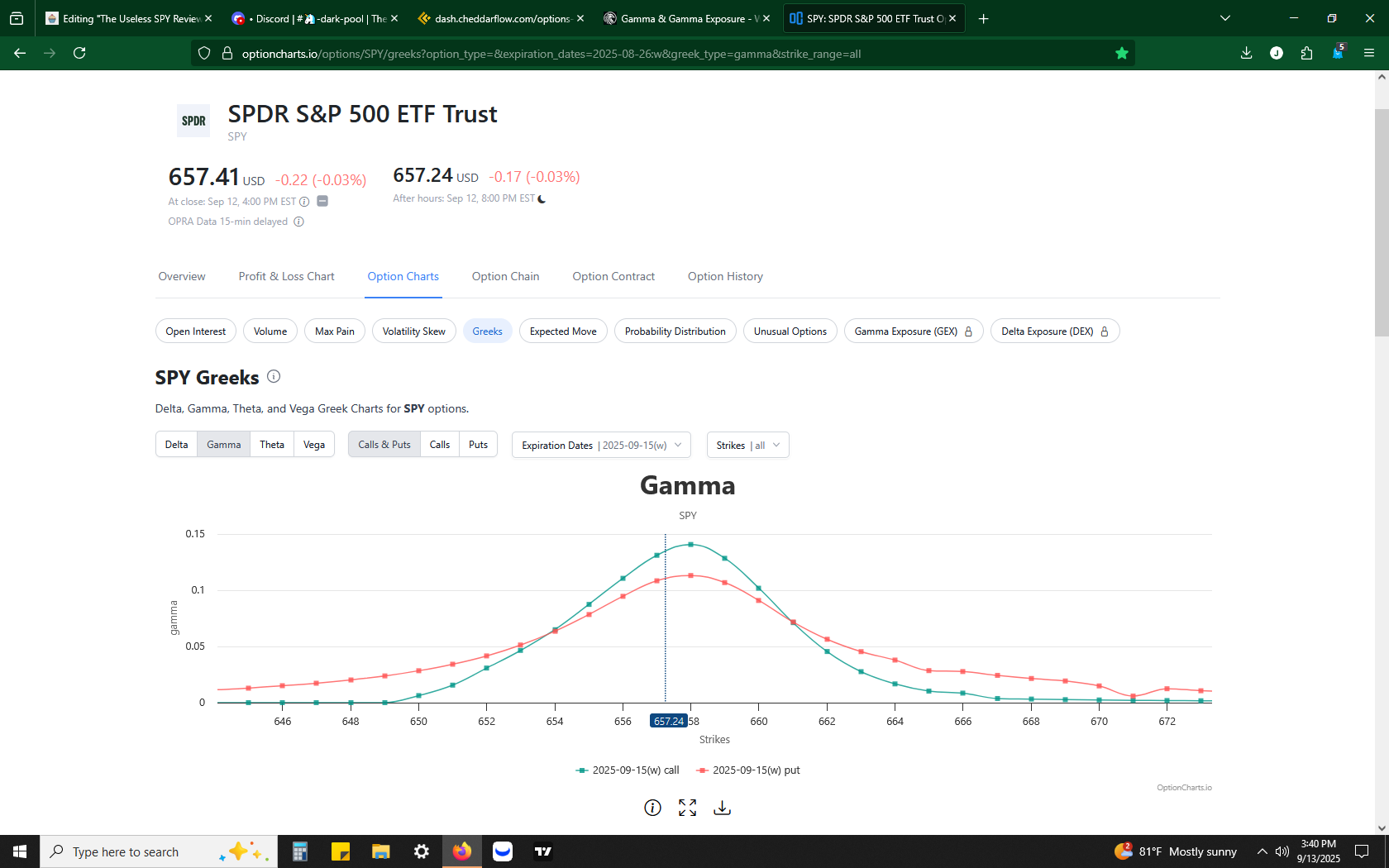Open File Explorer from taskbar

pyautogui.click(x=380, y=851)
